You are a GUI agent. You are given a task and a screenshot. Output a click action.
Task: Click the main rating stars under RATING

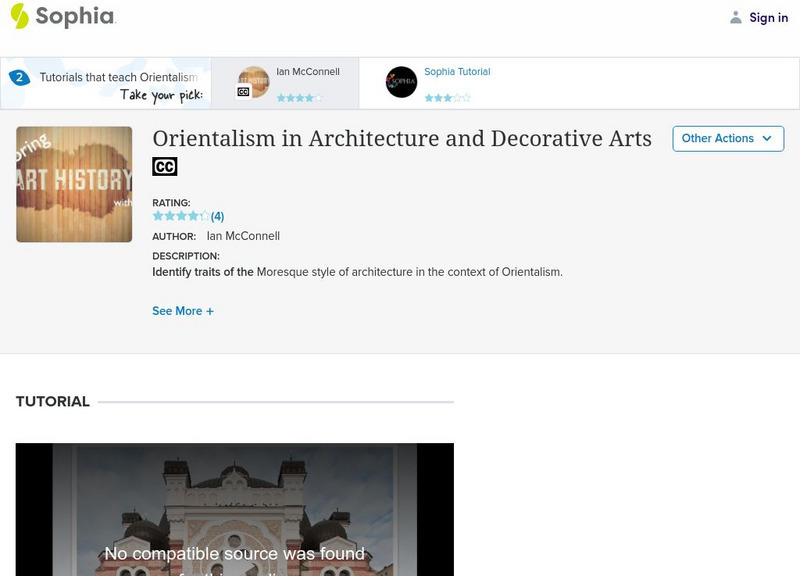coord(181,216)
